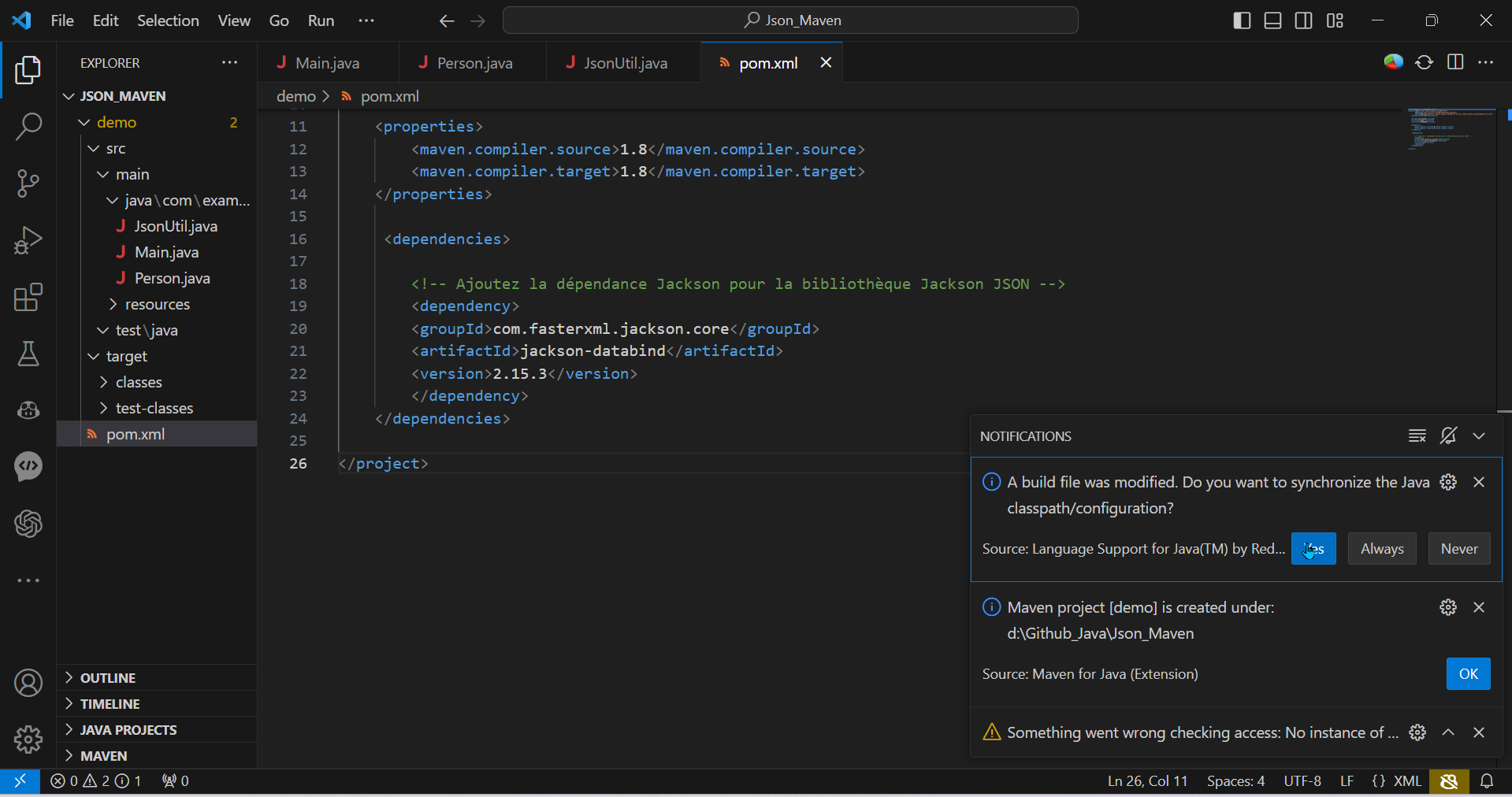Open the Source Control view
This screenshot has height=797, width=1512.
point(28,183)
